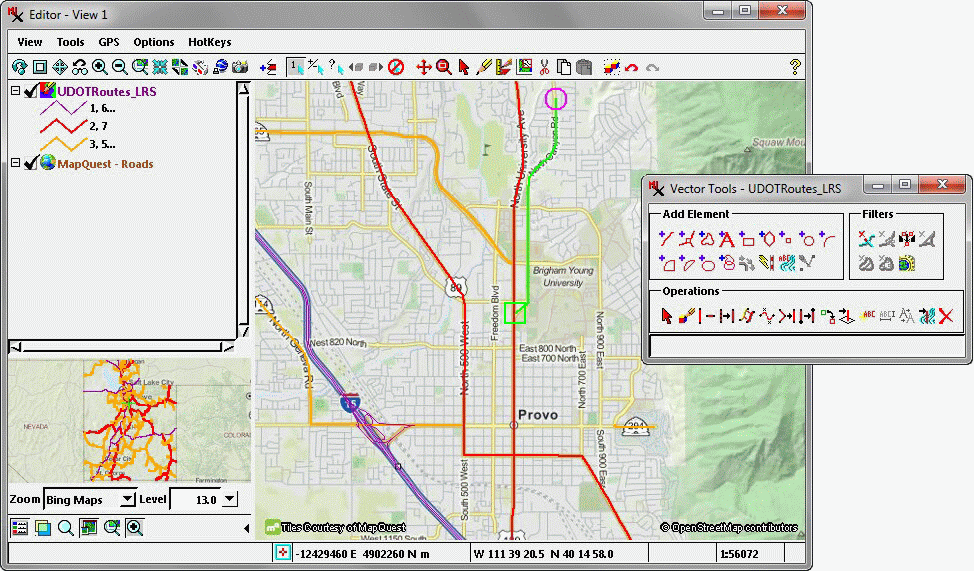Screen dimensions: 974x571
Task: Click the scissors cut icon
Action: pyautogui.click(x=544, y=67)
